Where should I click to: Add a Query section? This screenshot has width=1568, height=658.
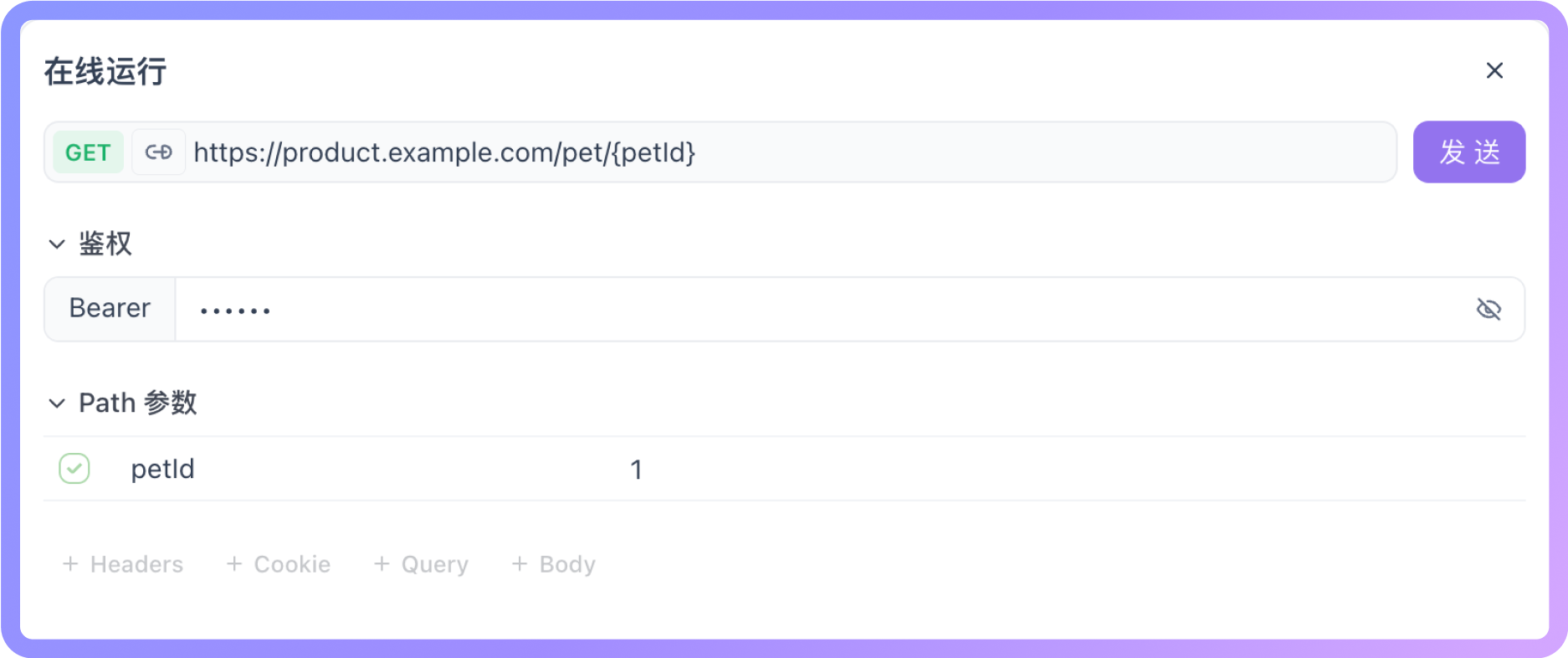(x=421, y=564)
